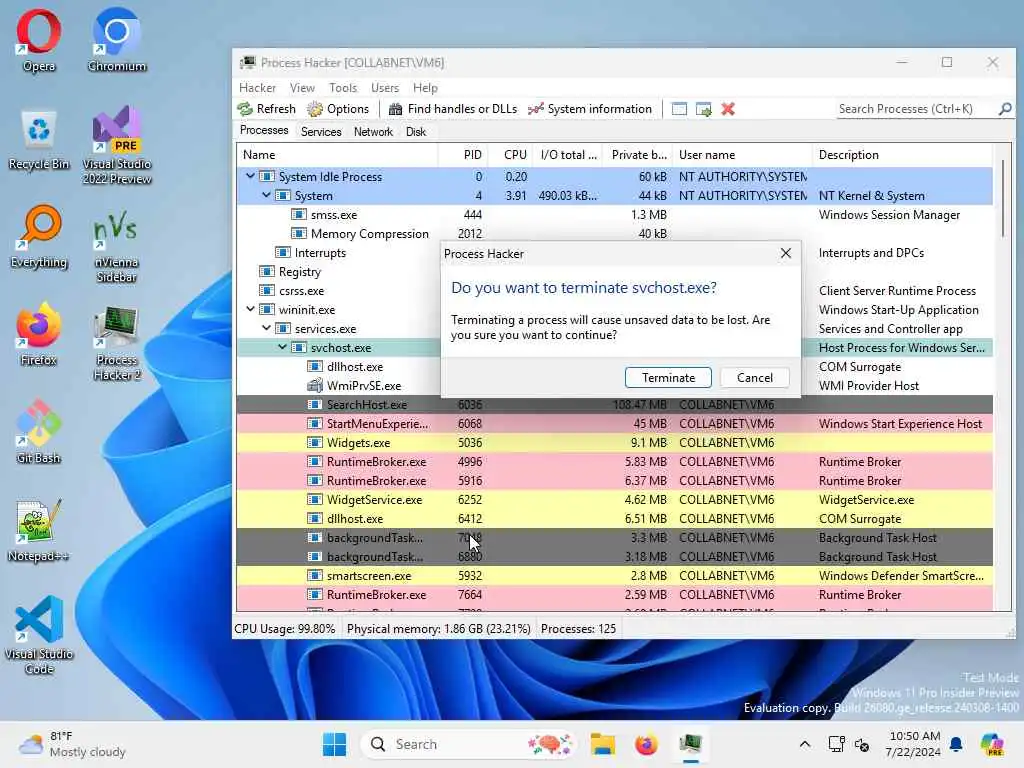This screenshot has width=1024, height=768.
Task: Open File Explorer from the taskbar
Action: (x=603, y=744)
